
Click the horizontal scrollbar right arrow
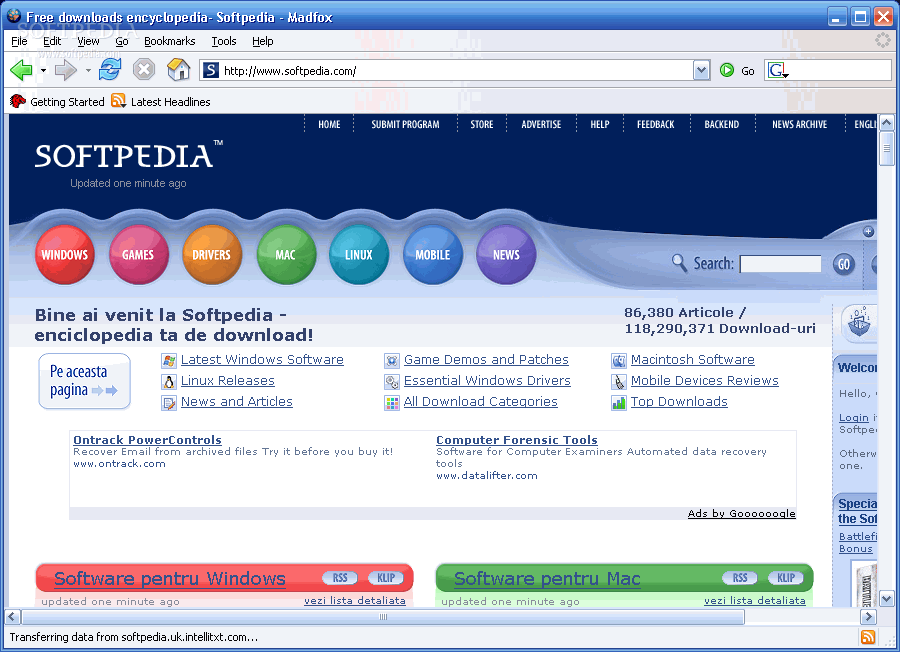tap(868, 617)
